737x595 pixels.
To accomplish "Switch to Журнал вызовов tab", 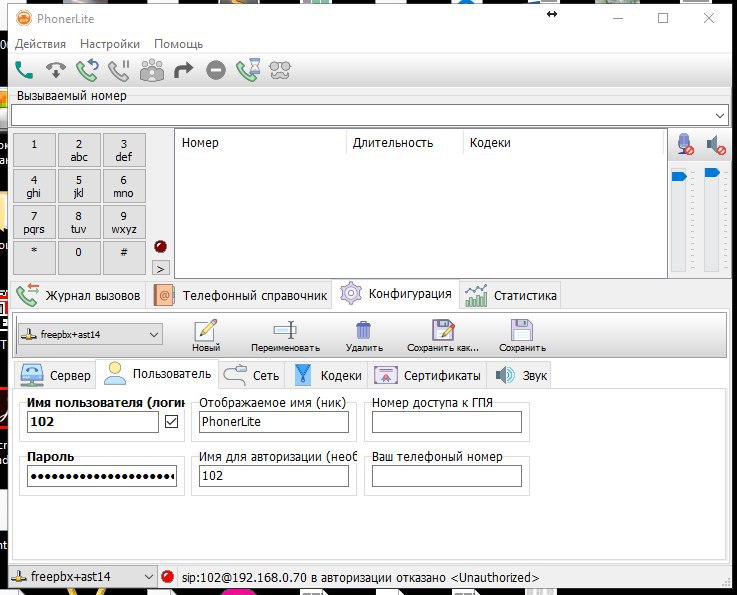I will point(78,296).
